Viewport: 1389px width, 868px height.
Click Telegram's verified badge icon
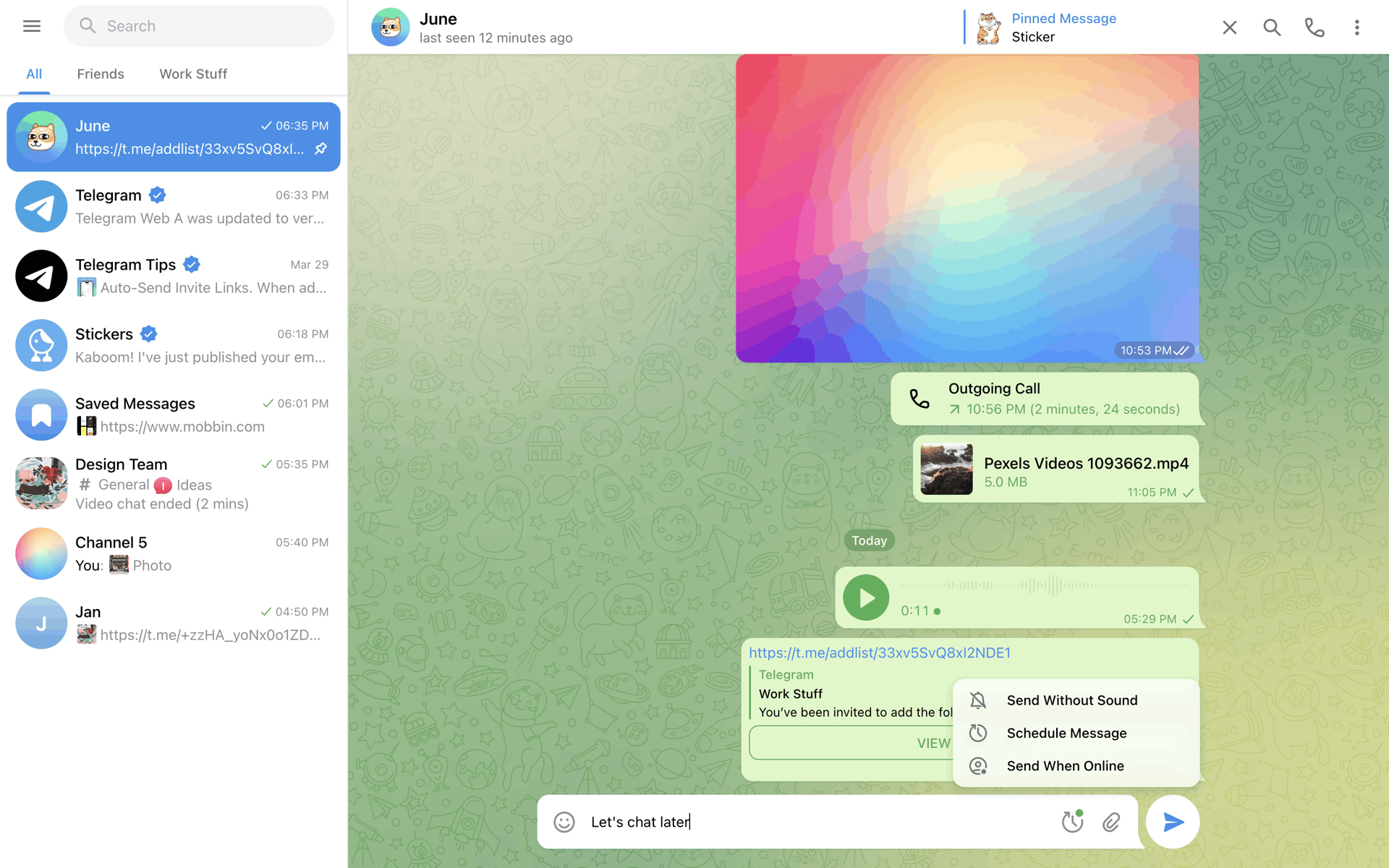158,195
